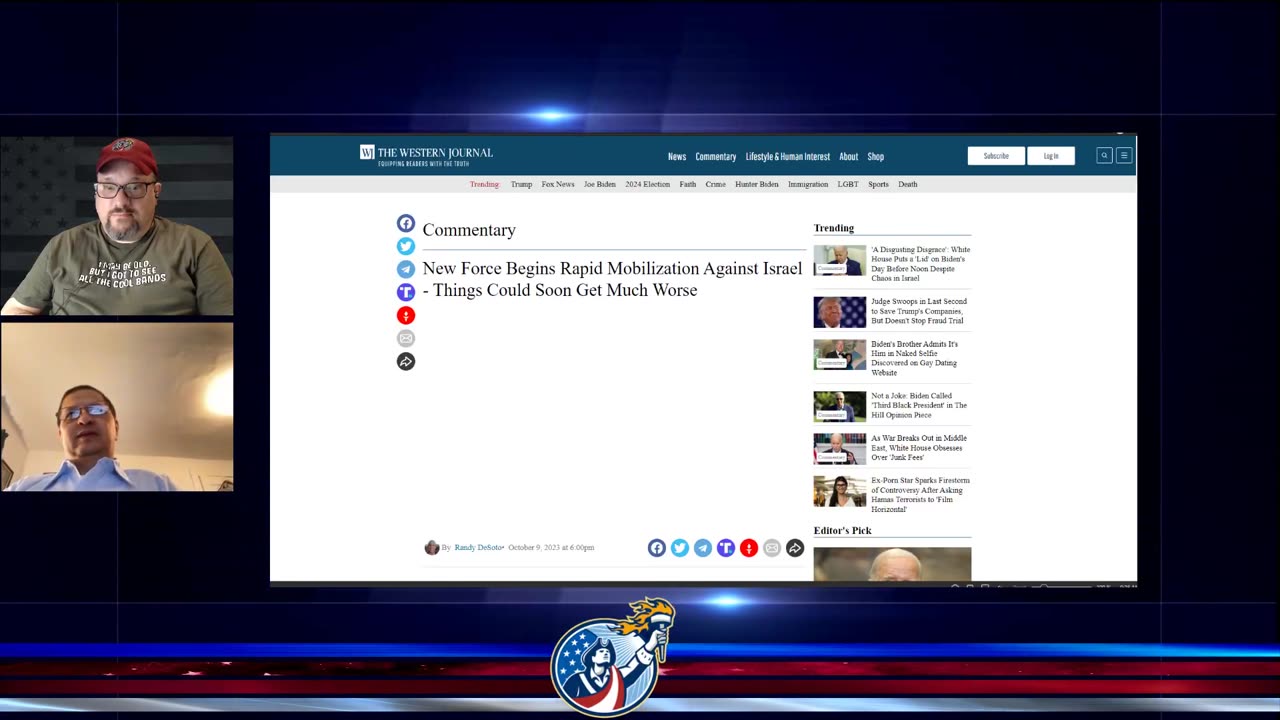The image size is (1280, 720).
Task: Click Telegram icon beside article byline
Action: pyautogui.click(x=702, y=547)
